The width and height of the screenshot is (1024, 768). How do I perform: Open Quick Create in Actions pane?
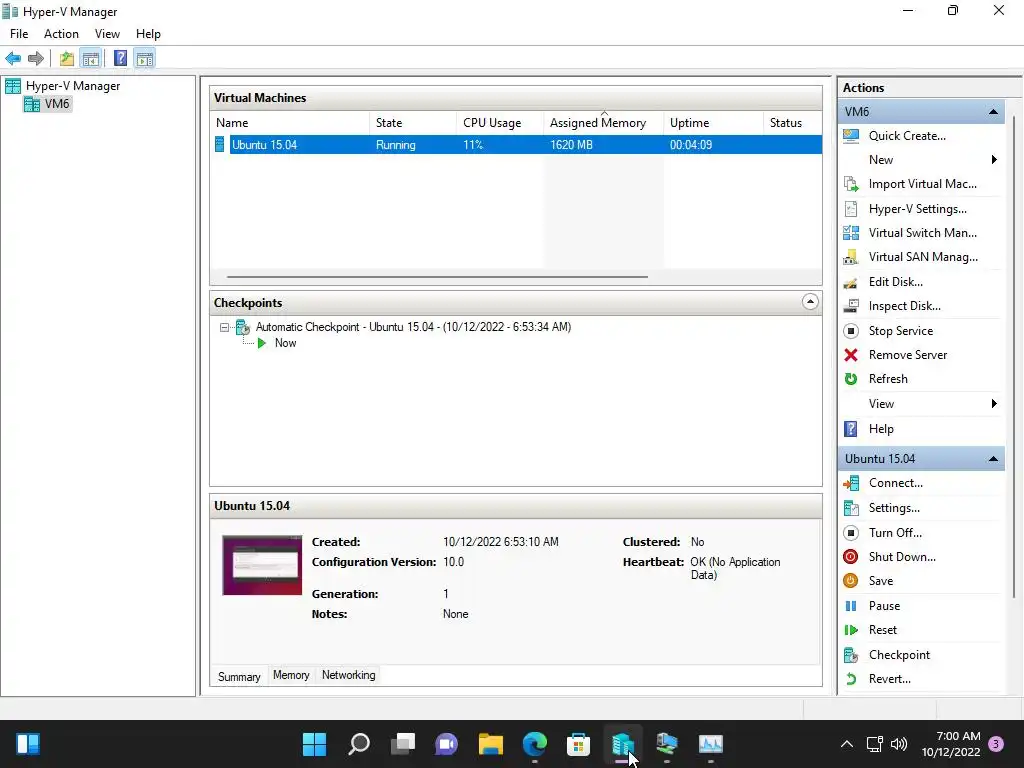(906, 136)
